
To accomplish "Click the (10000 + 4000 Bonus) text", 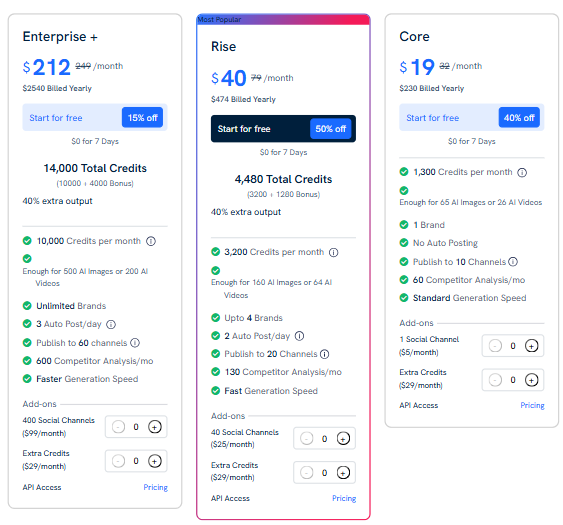I will click(x=95, y=183).
